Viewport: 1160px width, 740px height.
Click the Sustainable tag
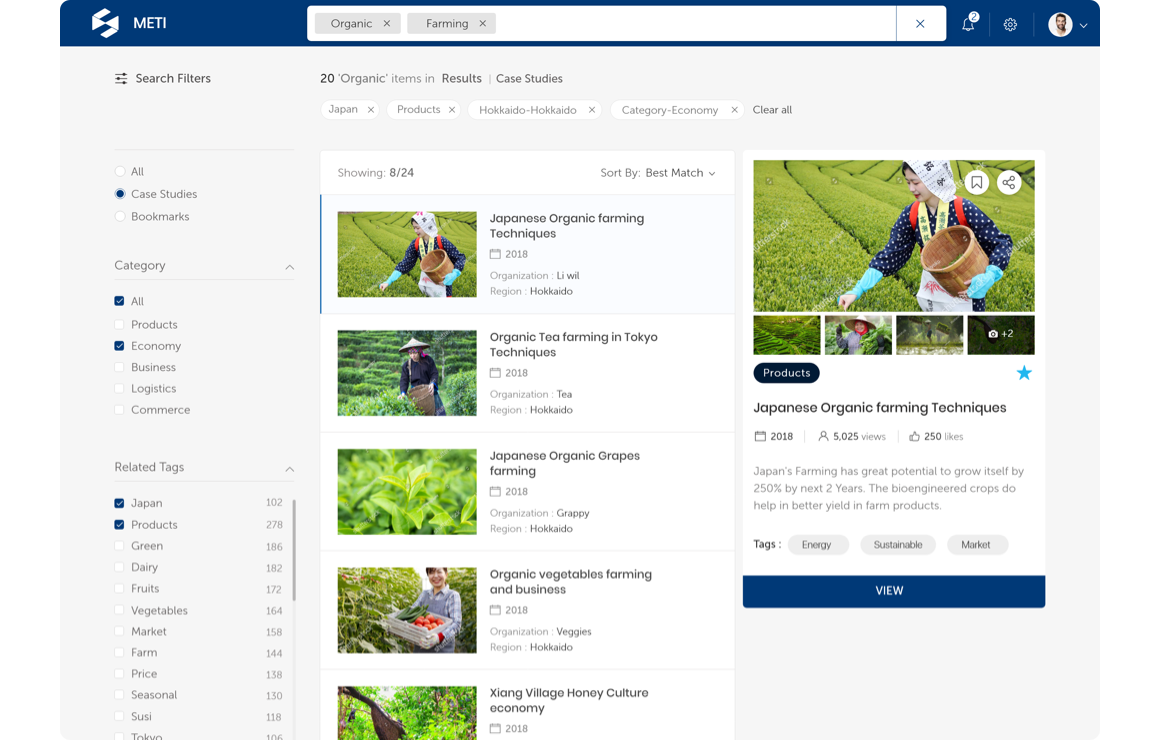pyautogui.click(x=898, y=545)
